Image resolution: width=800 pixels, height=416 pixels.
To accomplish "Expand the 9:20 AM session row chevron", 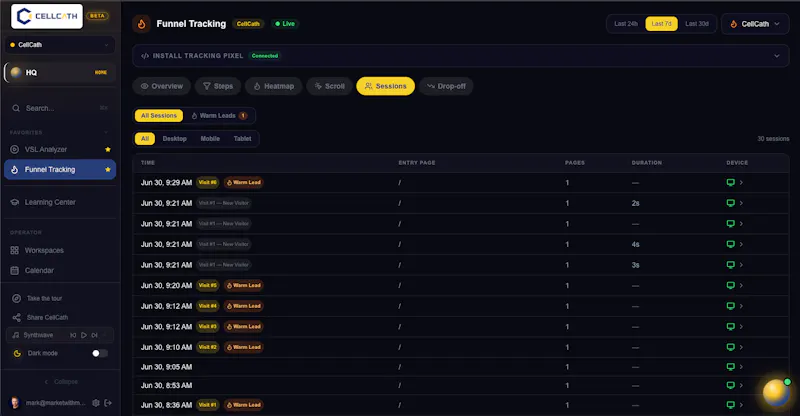I will tap(741, 286).
